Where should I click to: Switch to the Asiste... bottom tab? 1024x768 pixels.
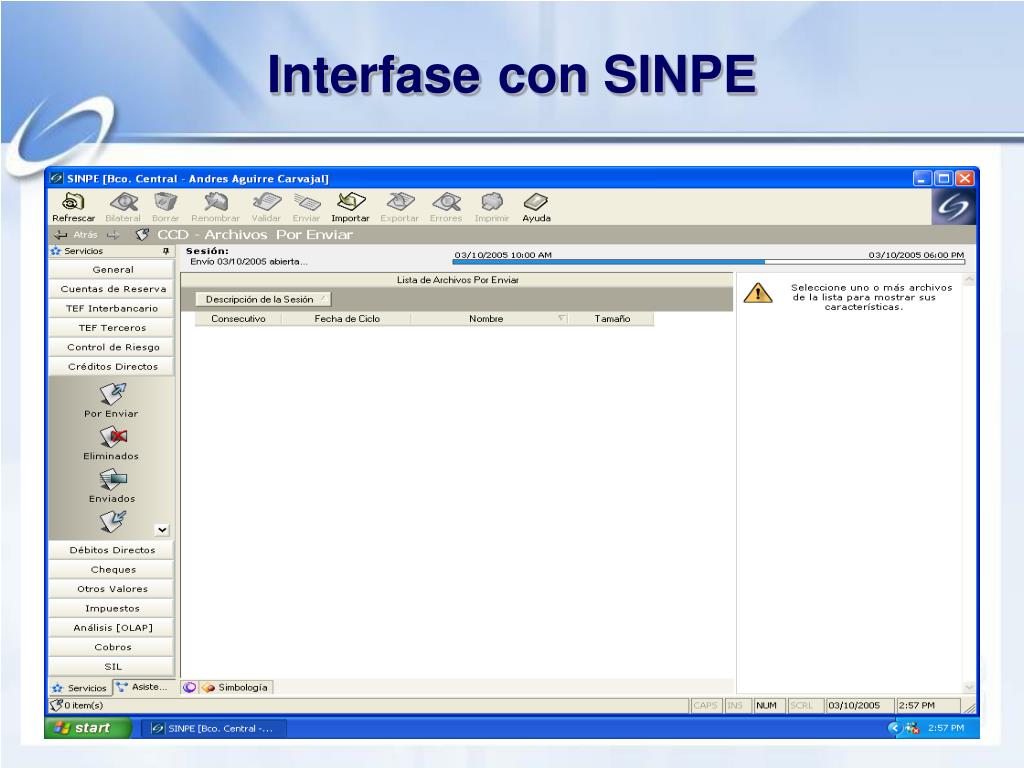click(x=143, y=687)
